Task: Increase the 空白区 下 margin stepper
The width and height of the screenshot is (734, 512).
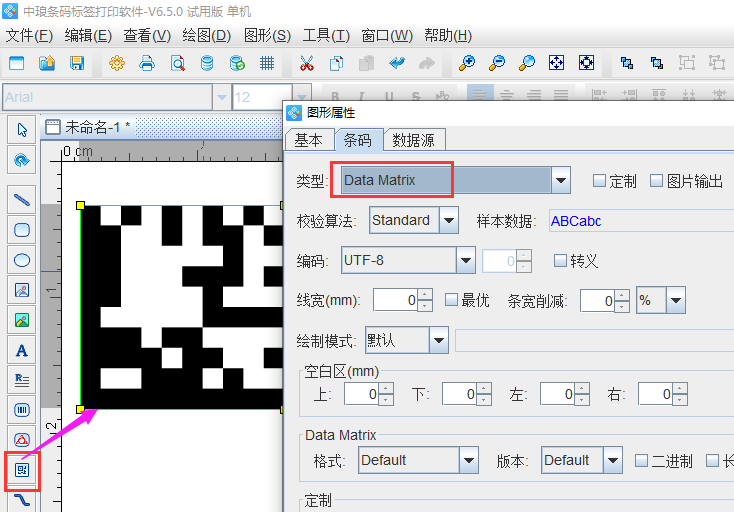Action: 484,388
